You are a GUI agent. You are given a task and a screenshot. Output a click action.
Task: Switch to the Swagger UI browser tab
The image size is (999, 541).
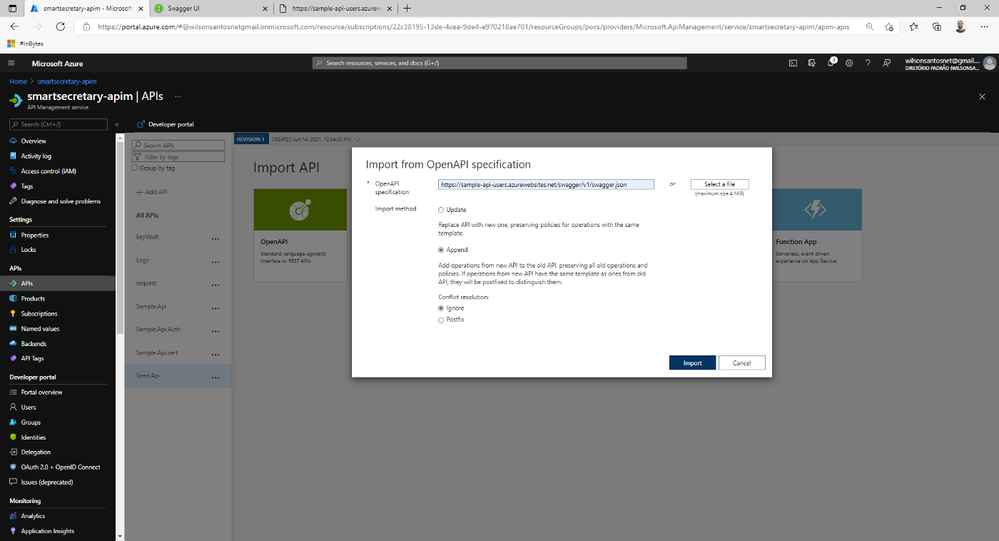click(211, 8)
